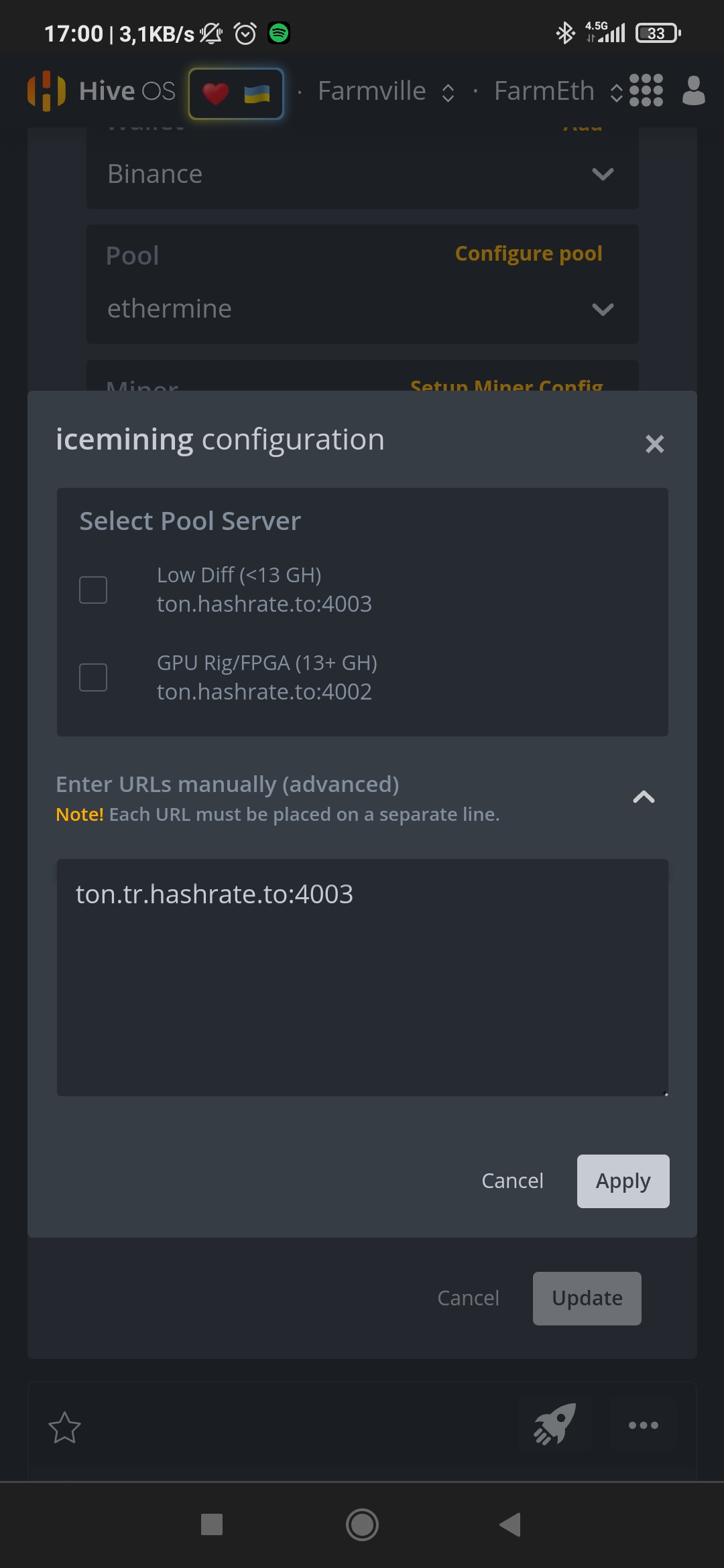Tap the Android home circle button
724x1568 pixels.
[362, 1524]
